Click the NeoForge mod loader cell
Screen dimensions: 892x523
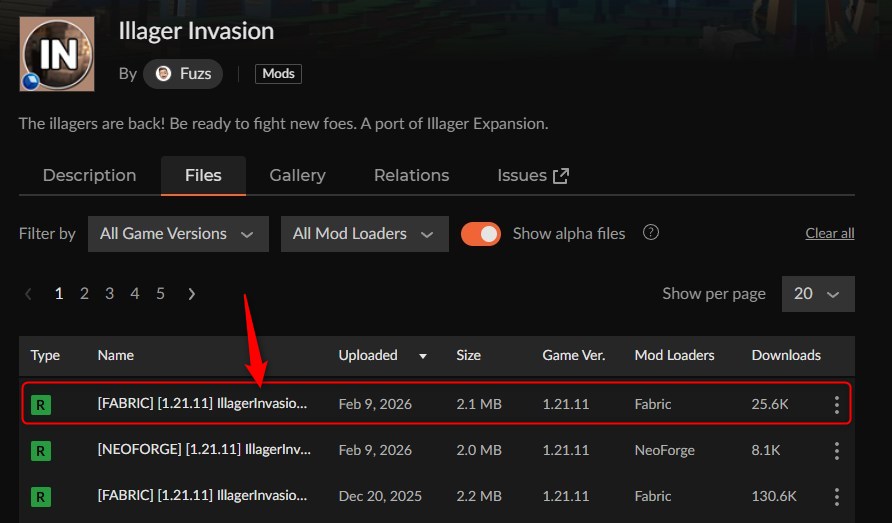[x=664, y=450]
